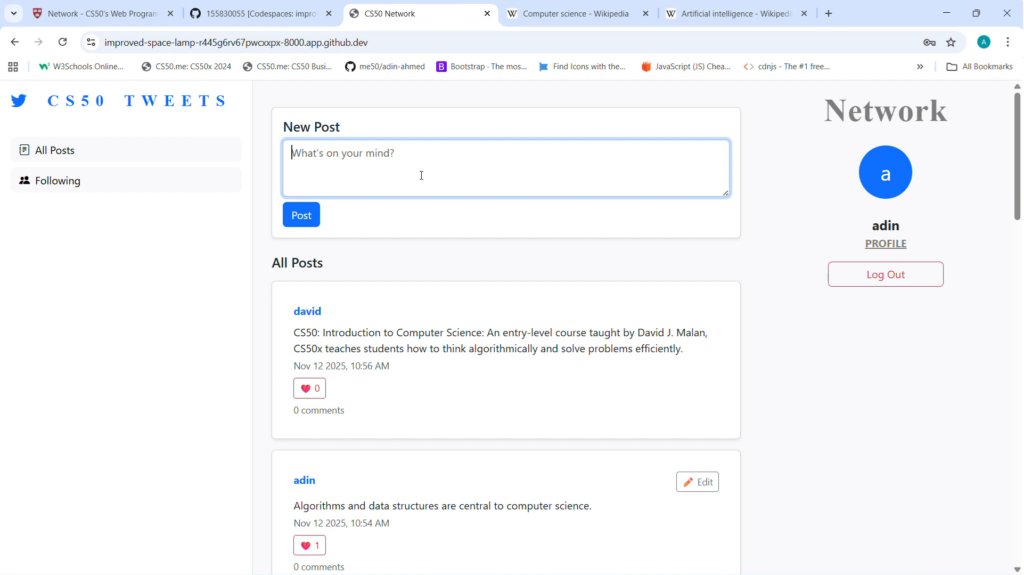This screenshot has width=1024, height=575.
Task: Click the post textarea resize handle
Action: [726, 193]
